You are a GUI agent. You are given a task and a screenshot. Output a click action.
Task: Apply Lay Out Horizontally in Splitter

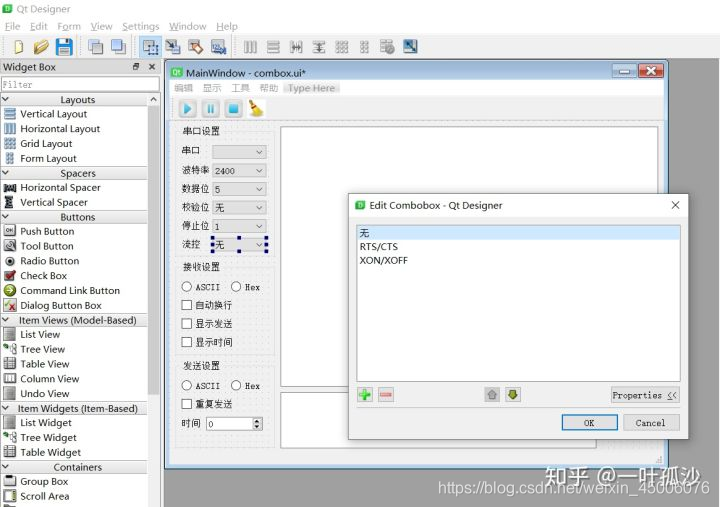pyautogui.click(x=296, y=47)
